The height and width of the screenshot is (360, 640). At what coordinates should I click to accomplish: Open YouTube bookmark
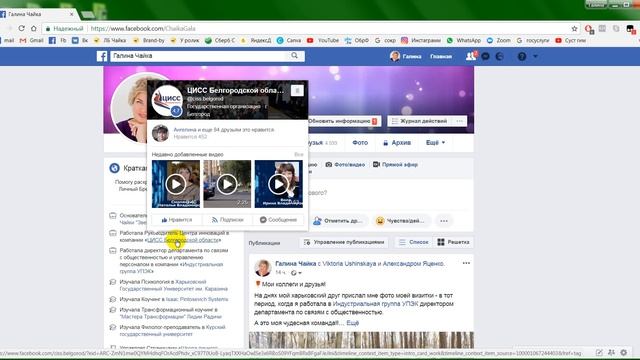(x=323, y=40)
